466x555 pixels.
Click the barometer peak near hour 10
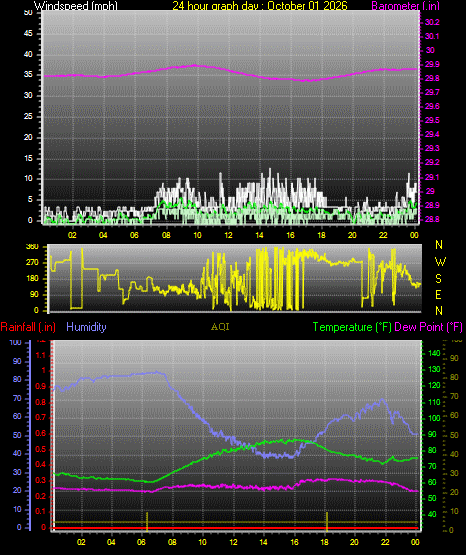pos(194,65)
